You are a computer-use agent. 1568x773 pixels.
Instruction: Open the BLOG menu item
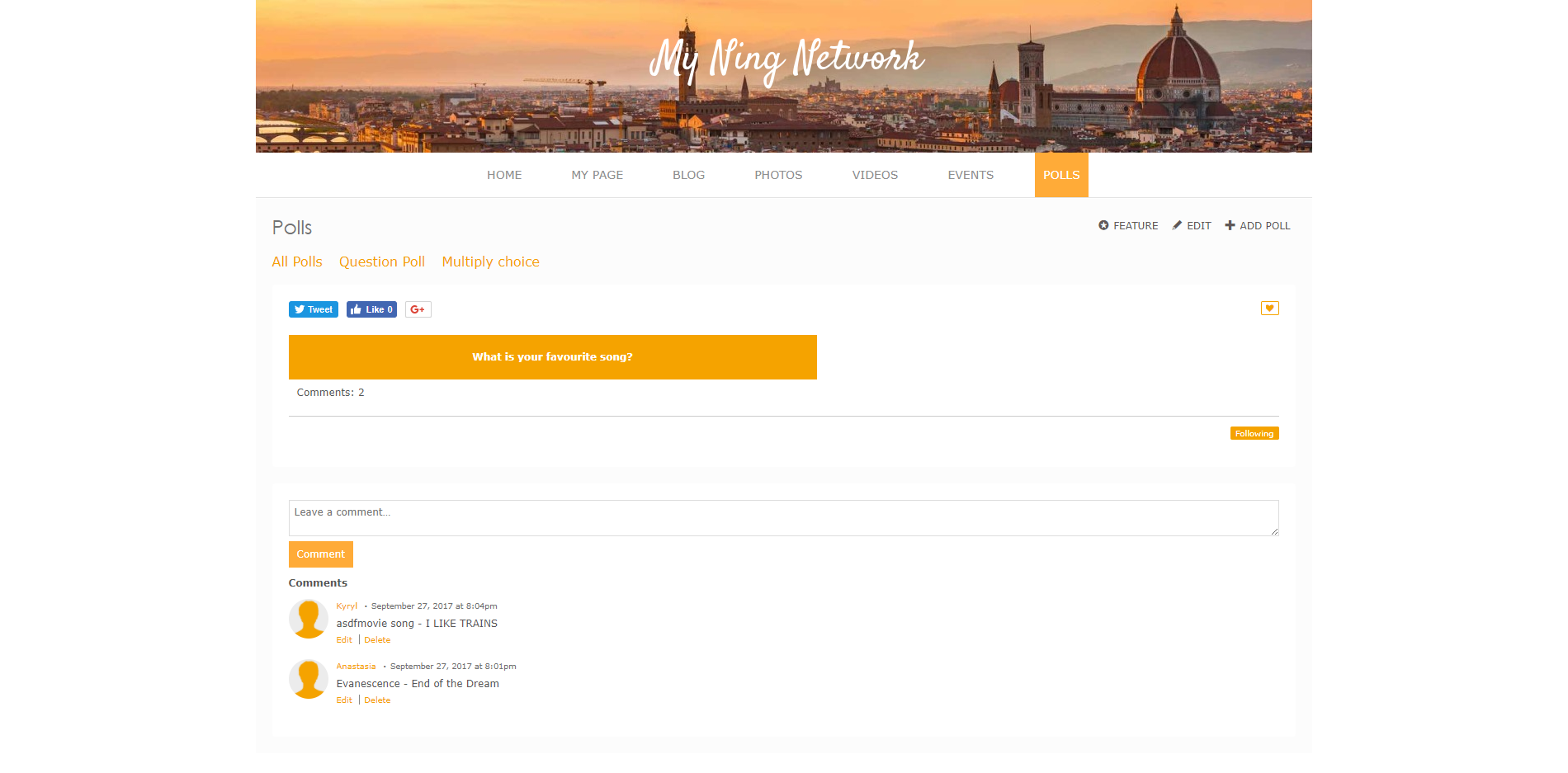(688, 175)
